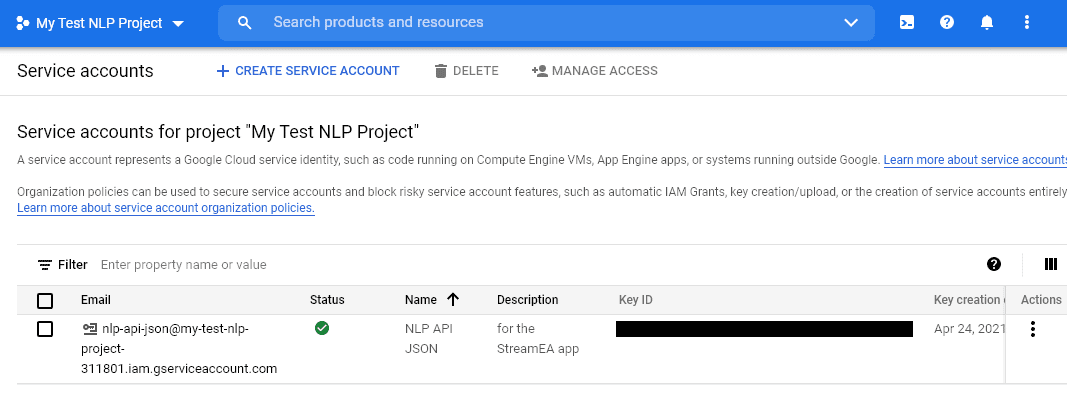The width and height of the screenshot is (1067, 396).
Task: Open the column display options icon
Action: point(1051,264)
